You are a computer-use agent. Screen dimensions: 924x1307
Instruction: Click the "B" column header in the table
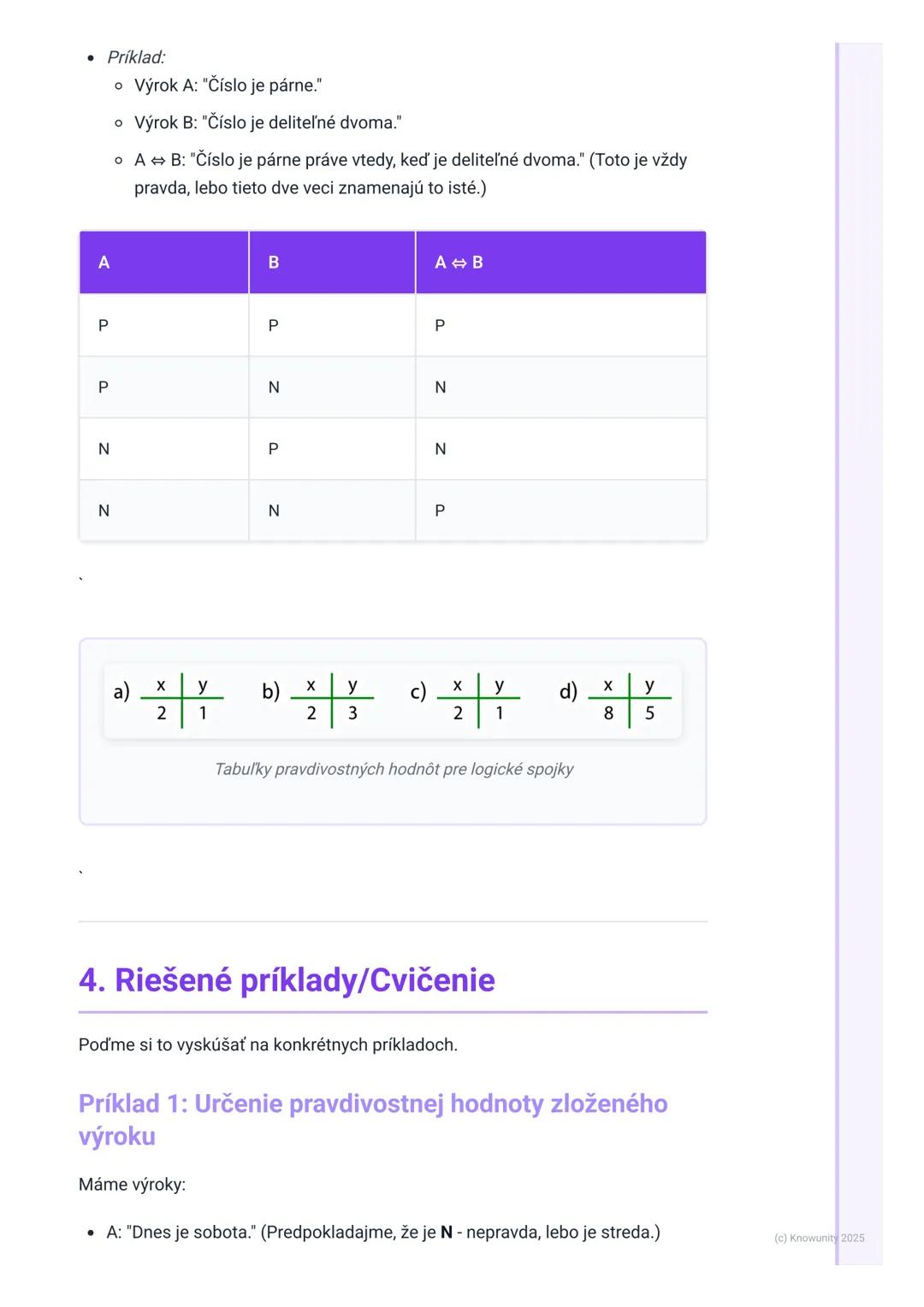click(x=274, y=263)
